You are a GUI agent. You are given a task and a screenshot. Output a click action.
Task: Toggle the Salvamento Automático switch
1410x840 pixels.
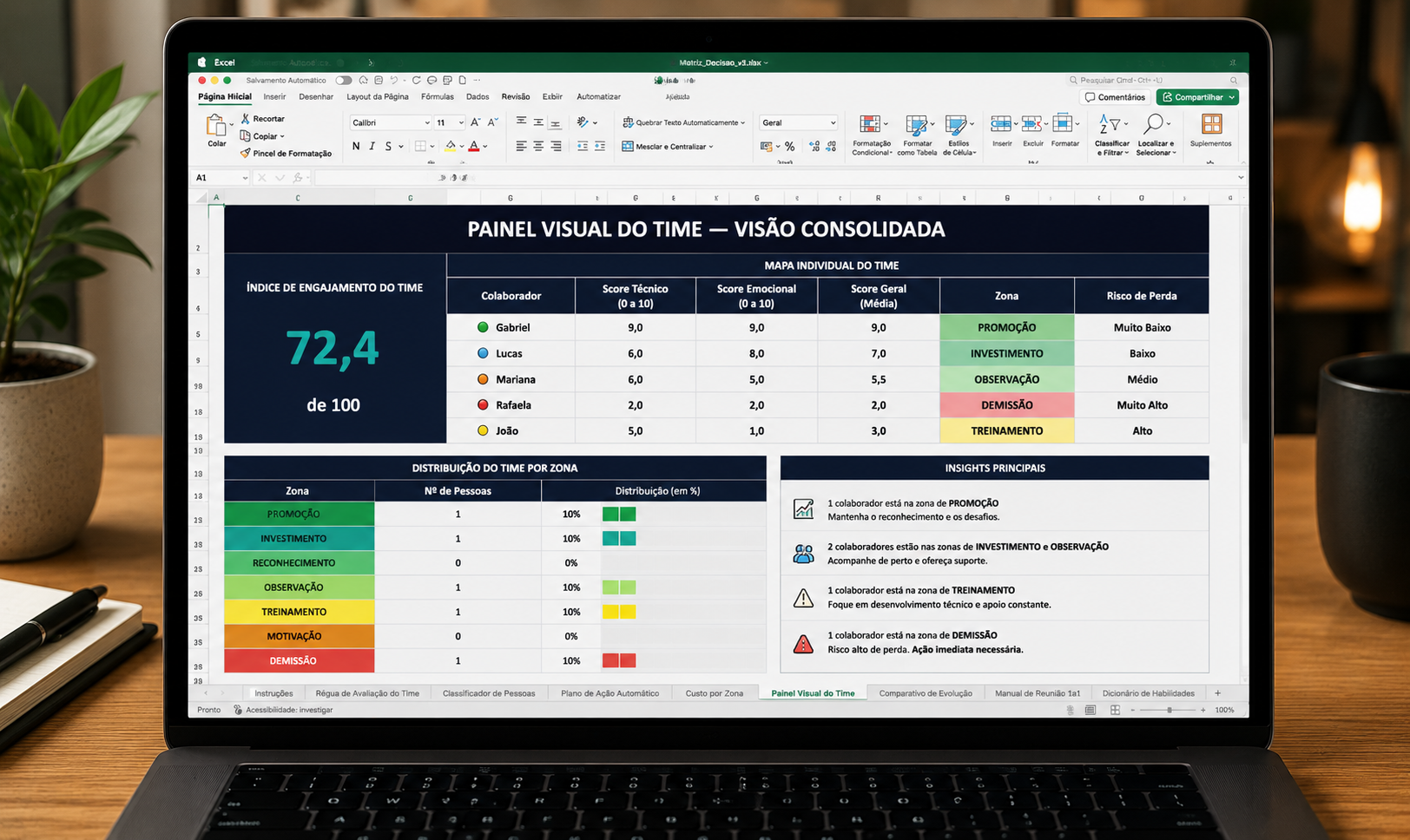click(x=344, y=80)
